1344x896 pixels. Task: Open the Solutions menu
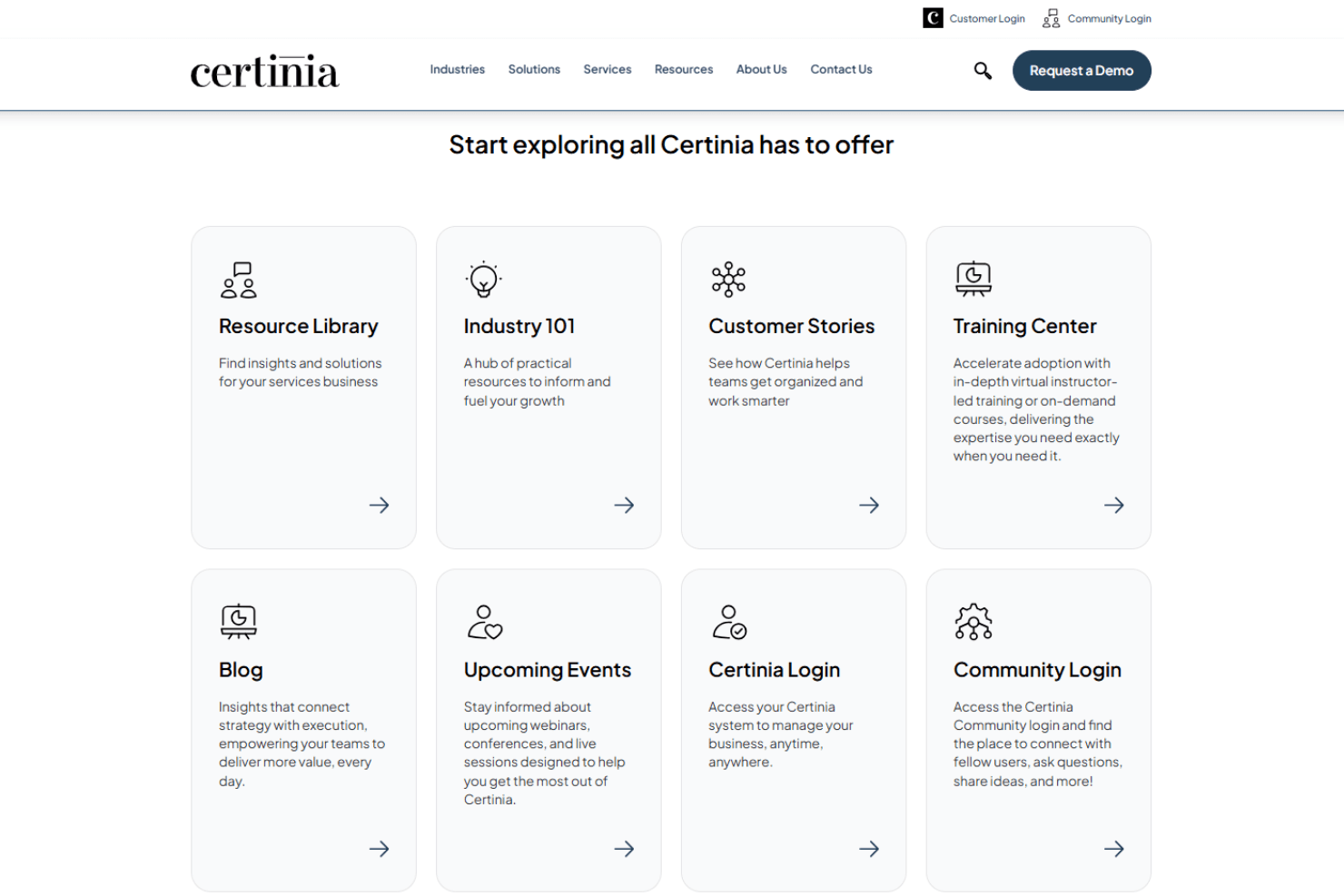[534, 69]
